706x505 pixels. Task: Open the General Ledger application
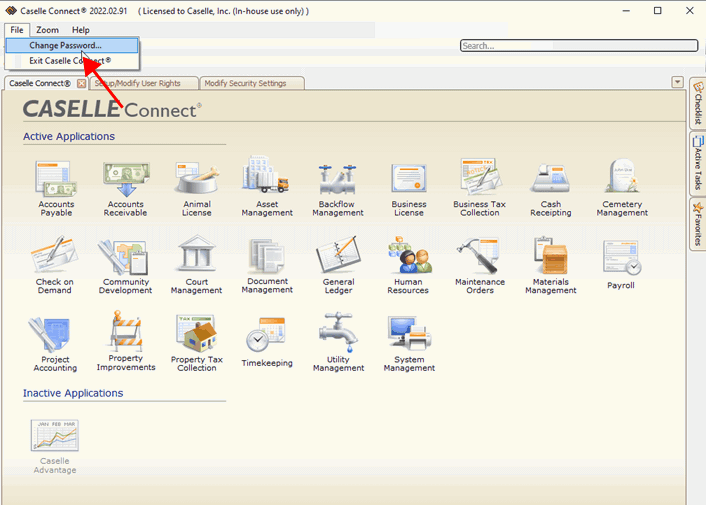point(338,265)
